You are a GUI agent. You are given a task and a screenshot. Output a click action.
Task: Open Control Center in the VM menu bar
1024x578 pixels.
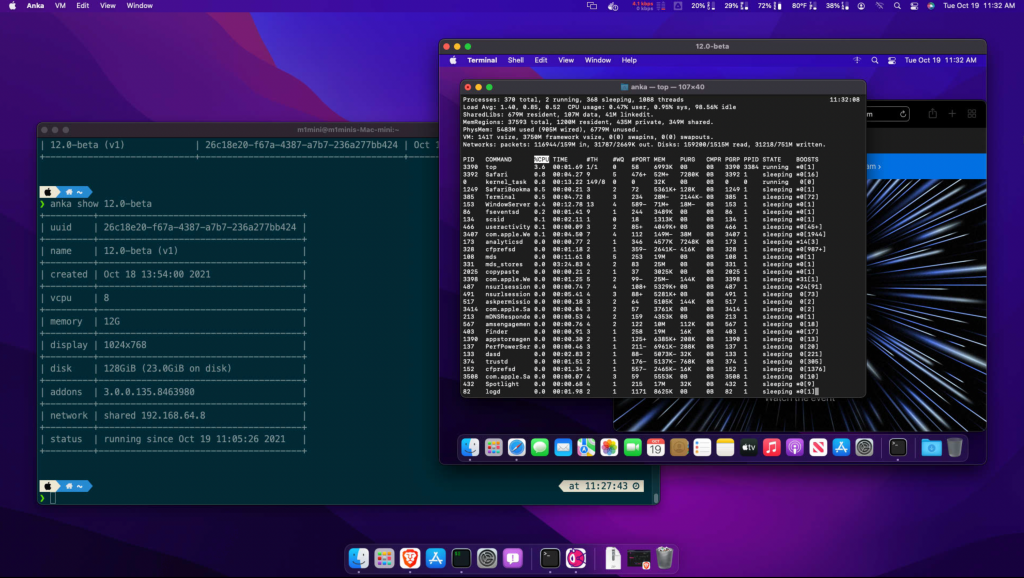[891, 60]
